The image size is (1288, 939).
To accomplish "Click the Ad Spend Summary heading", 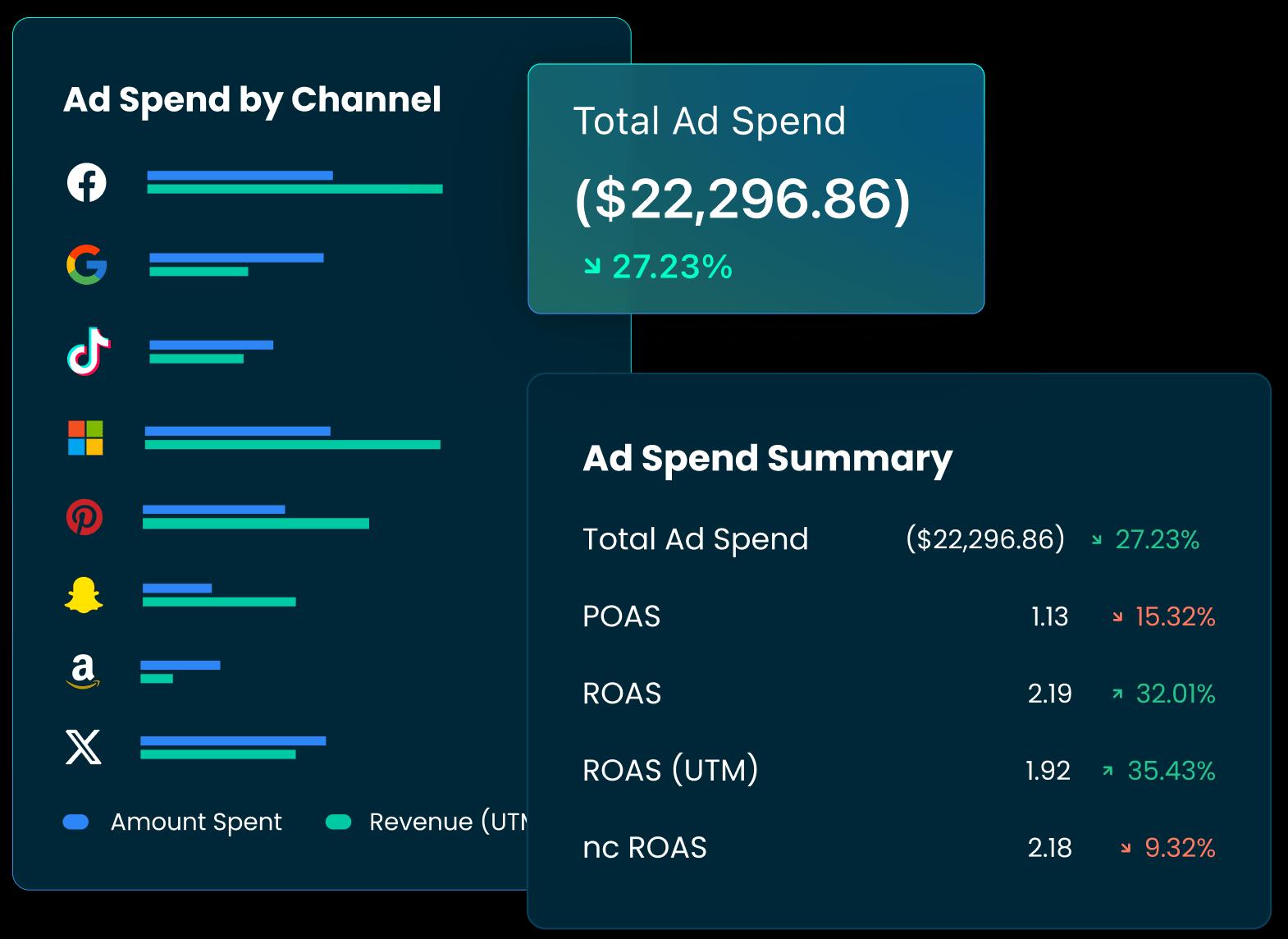I will coord(767,458).
